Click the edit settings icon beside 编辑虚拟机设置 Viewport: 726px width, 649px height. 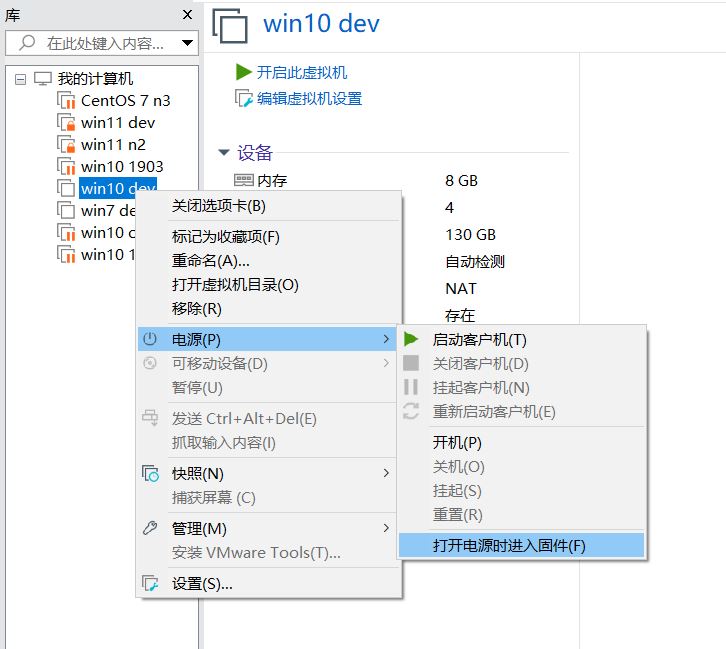[x=244, y=98]
